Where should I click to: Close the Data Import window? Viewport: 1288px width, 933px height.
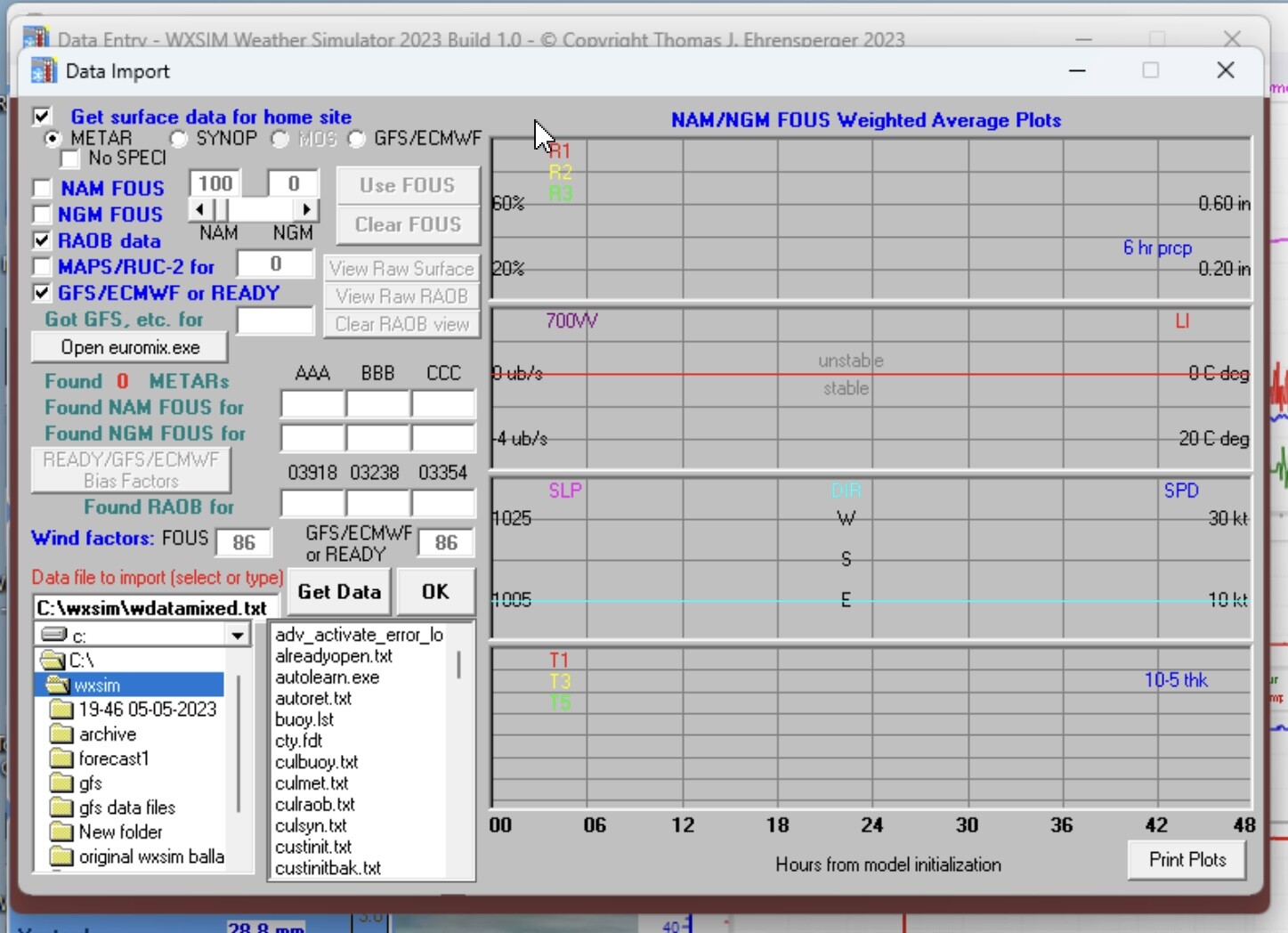(x=1226, y=70)
